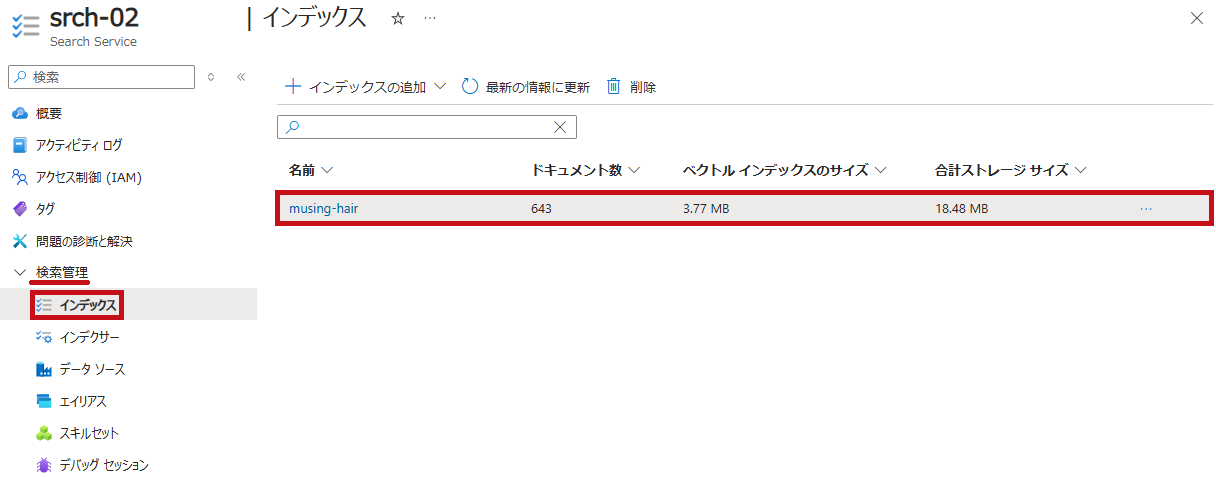Open the header more options ellipsis
Viewport: 1216px width, 478px height.
tap(430, 19)
